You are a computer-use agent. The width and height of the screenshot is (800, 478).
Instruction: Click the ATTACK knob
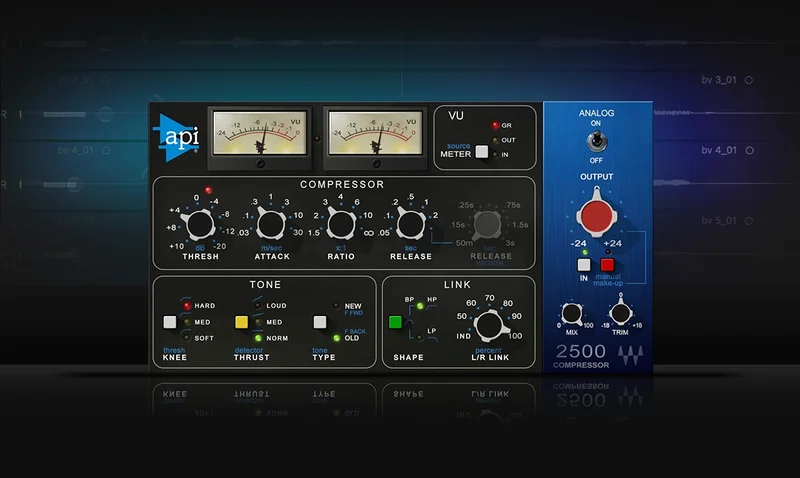271,224
